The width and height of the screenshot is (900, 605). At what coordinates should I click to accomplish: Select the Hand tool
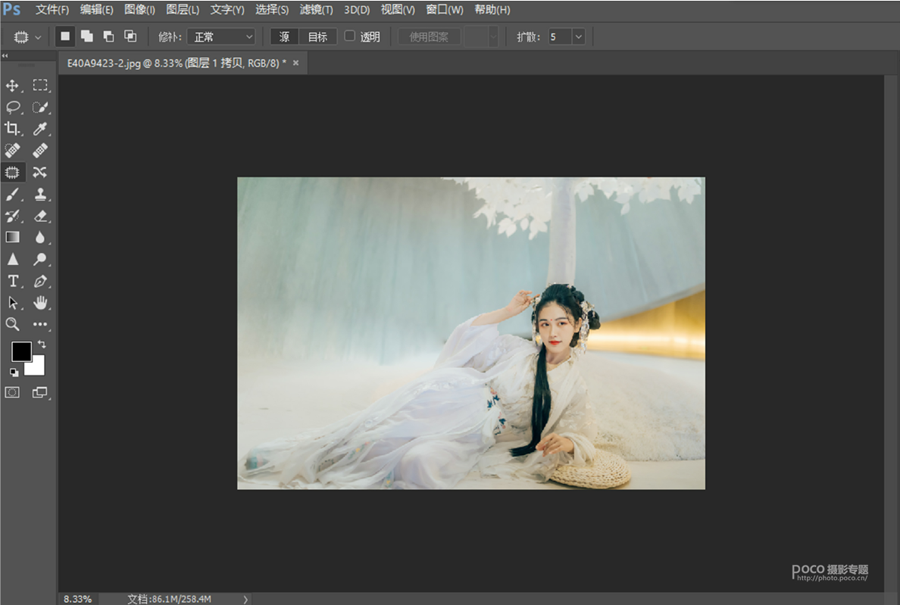click(x=40, y=302)
